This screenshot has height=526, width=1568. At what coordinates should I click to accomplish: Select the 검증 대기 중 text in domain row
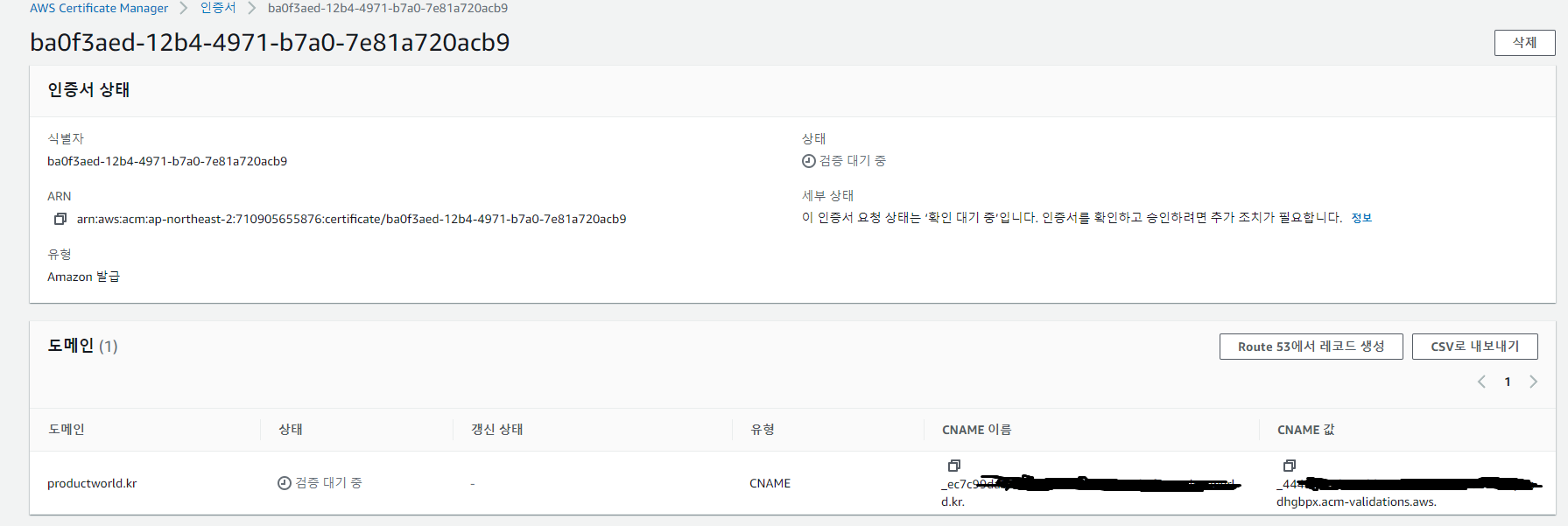328,483
